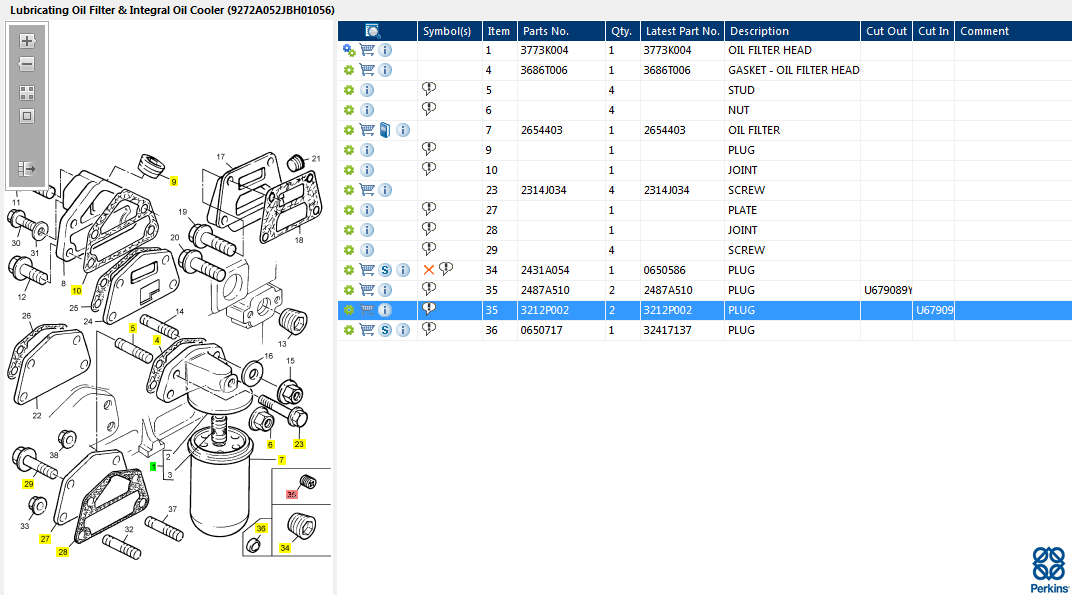The height and width of the screenshot is (595, 1072).
Task: Sort by Symbol(s) column header
Action: (x=447, y=31)
